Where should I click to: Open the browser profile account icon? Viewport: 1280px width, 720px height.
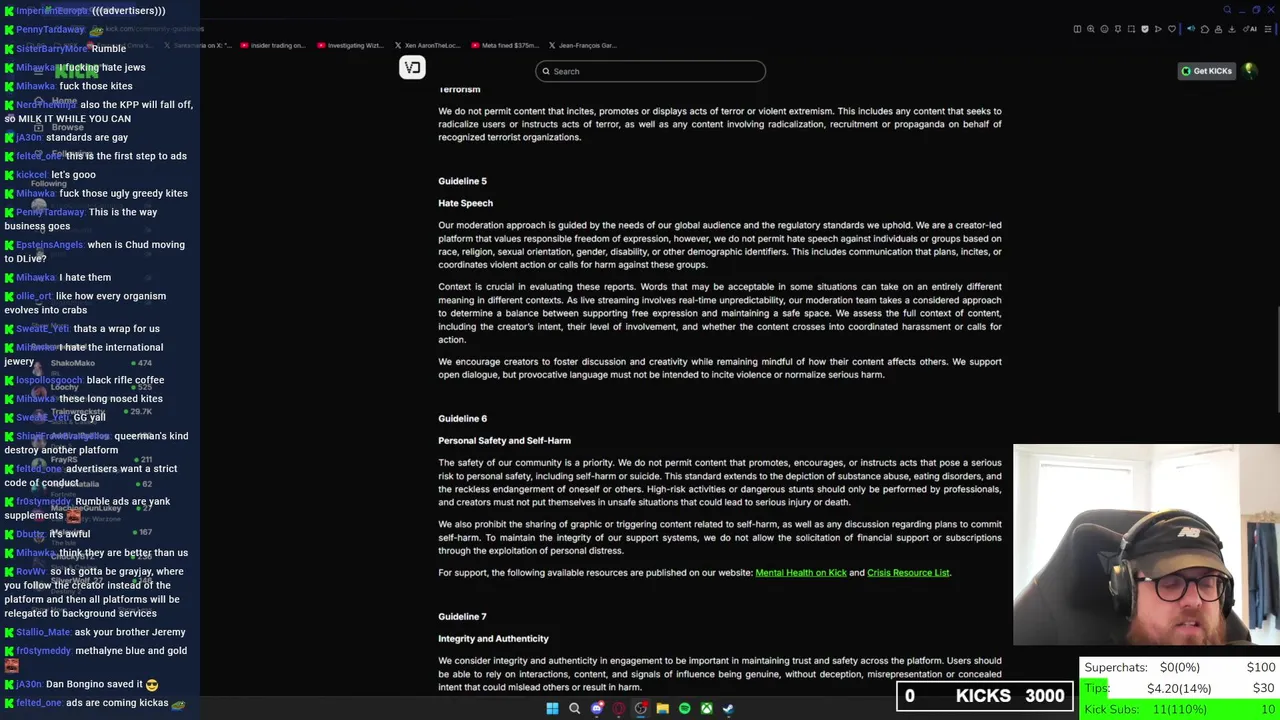1218,29
